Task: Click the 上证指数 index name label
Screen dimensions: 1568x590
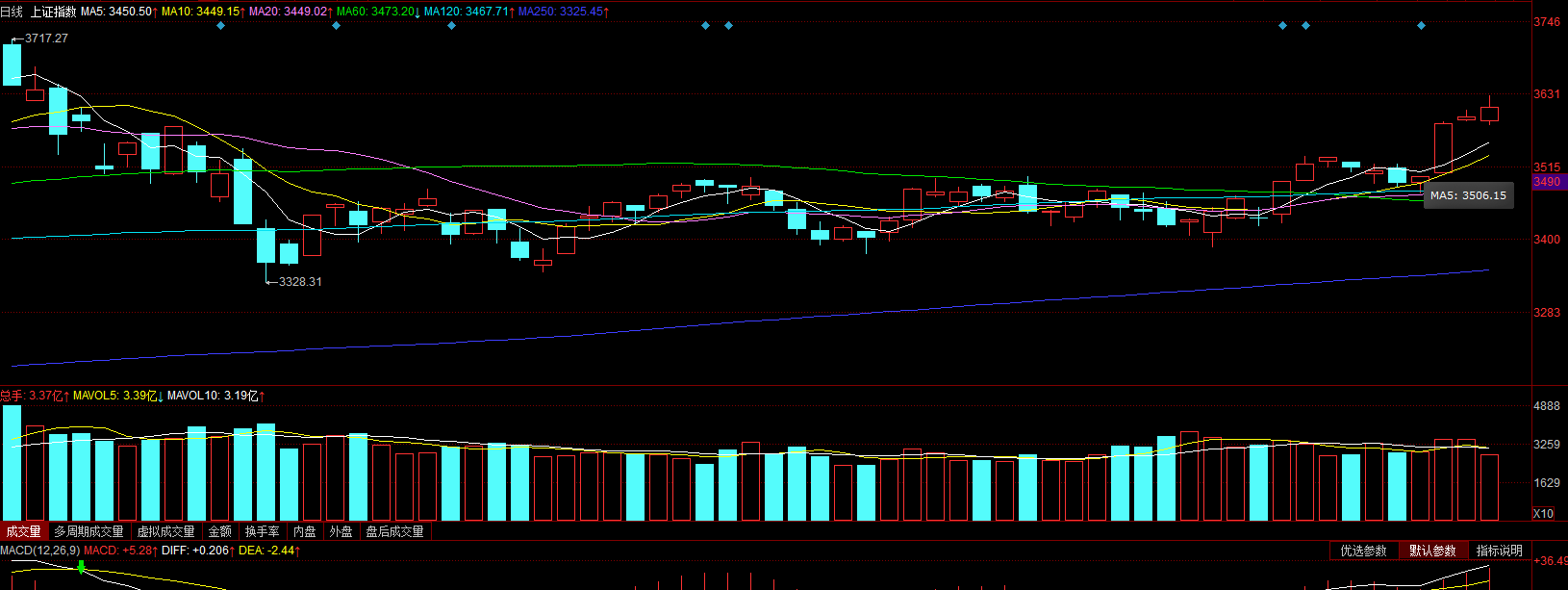Action: pos(53,12)
